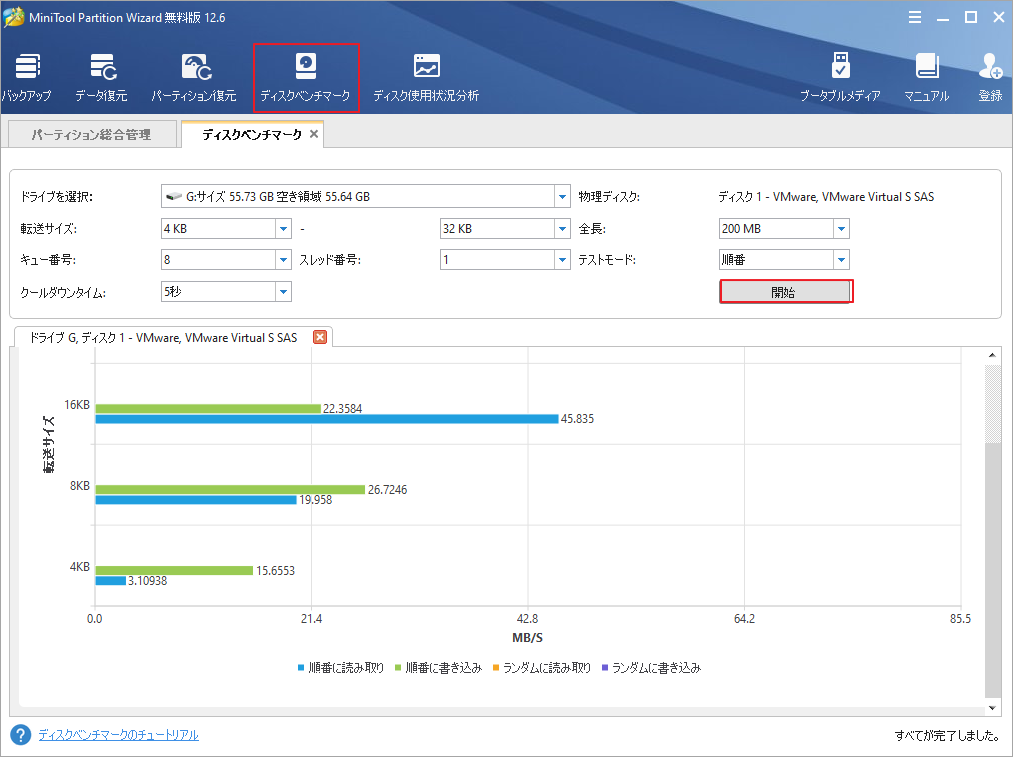Click the ドライブを選択 label
Screen dimensions: 1013x757
click(57, 196)
